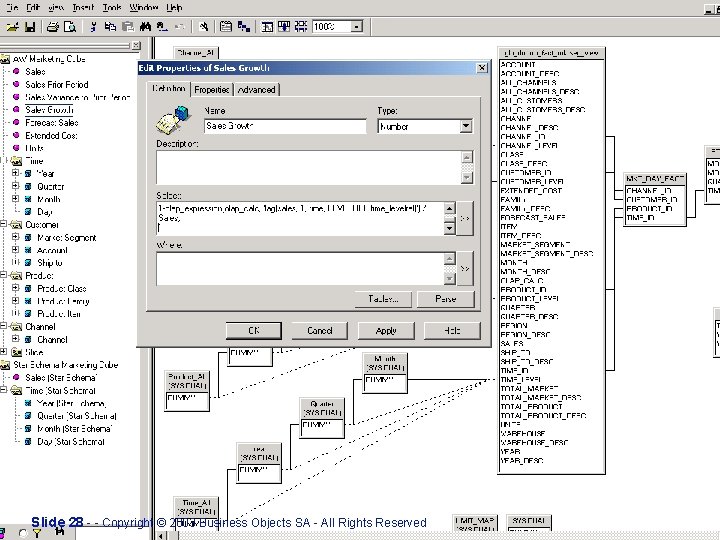
Task: Select the Sales Growth object in tree
Action: tap(49, 110)
